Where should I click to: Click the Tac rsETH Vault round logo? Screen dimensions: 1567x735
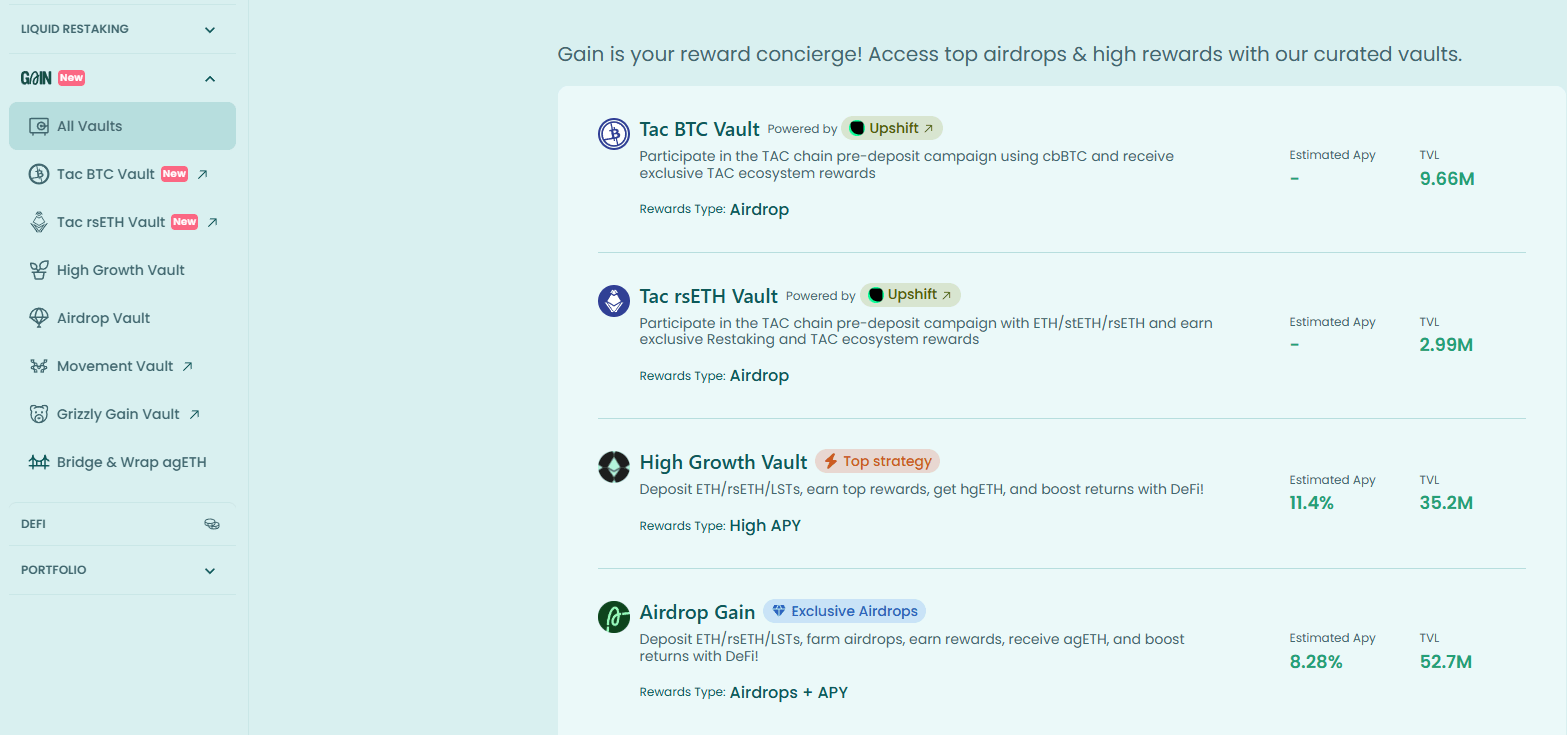614,301
